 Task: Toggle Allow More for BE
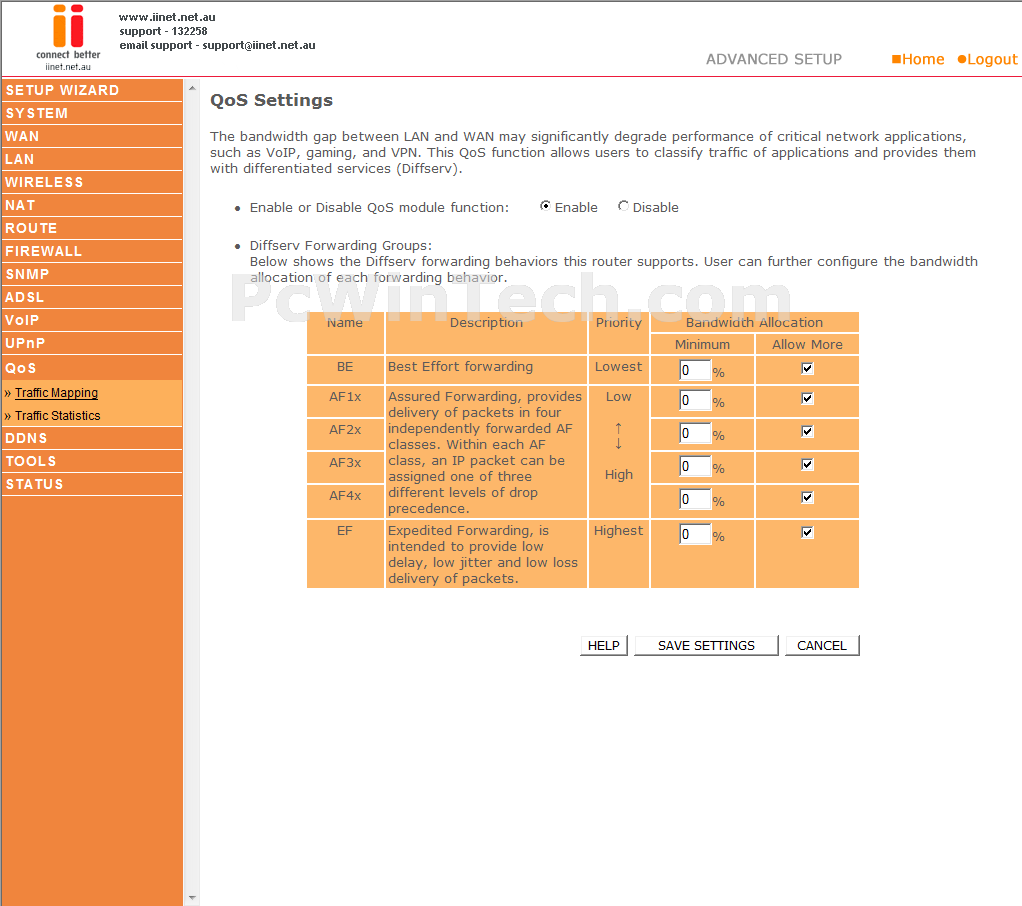[x=807, y=368]
